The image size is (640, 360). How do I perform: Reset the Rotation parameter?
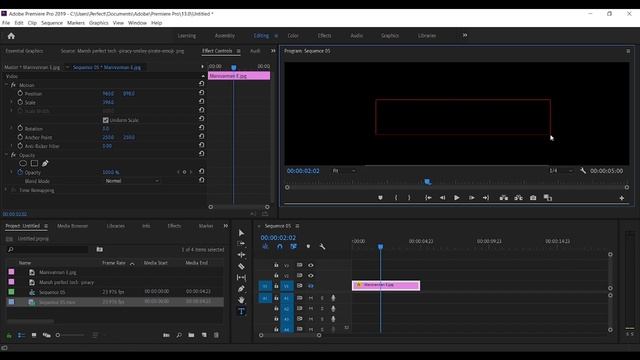click(x=202, y=127)
